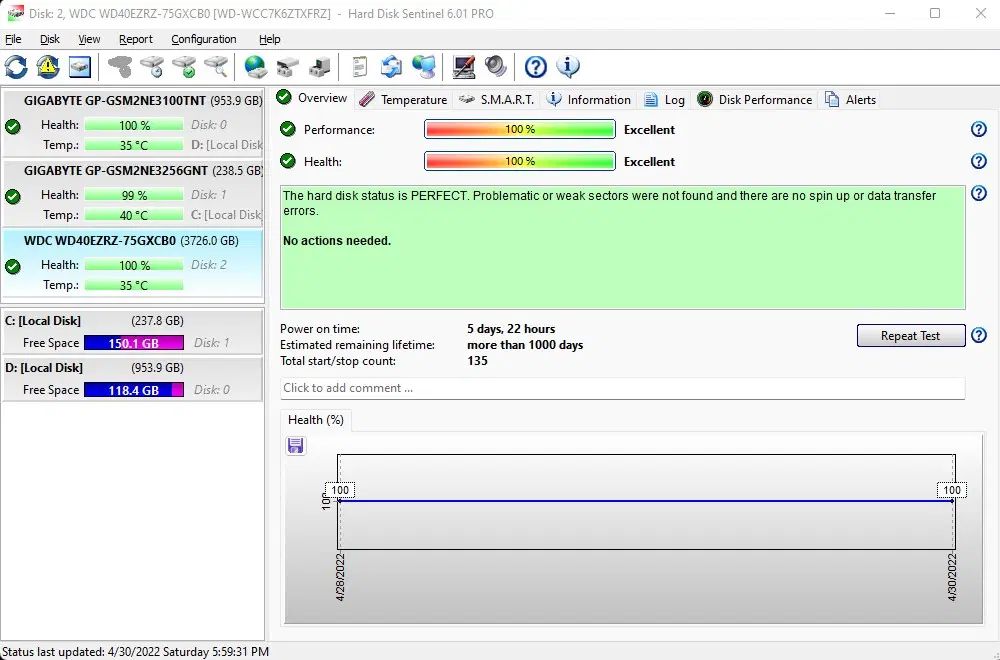This screenshot has width=1000, height=660.
Task: Click green check icon of WDC WD40EZRZ-75GXCB0
Action: point(13,267)
